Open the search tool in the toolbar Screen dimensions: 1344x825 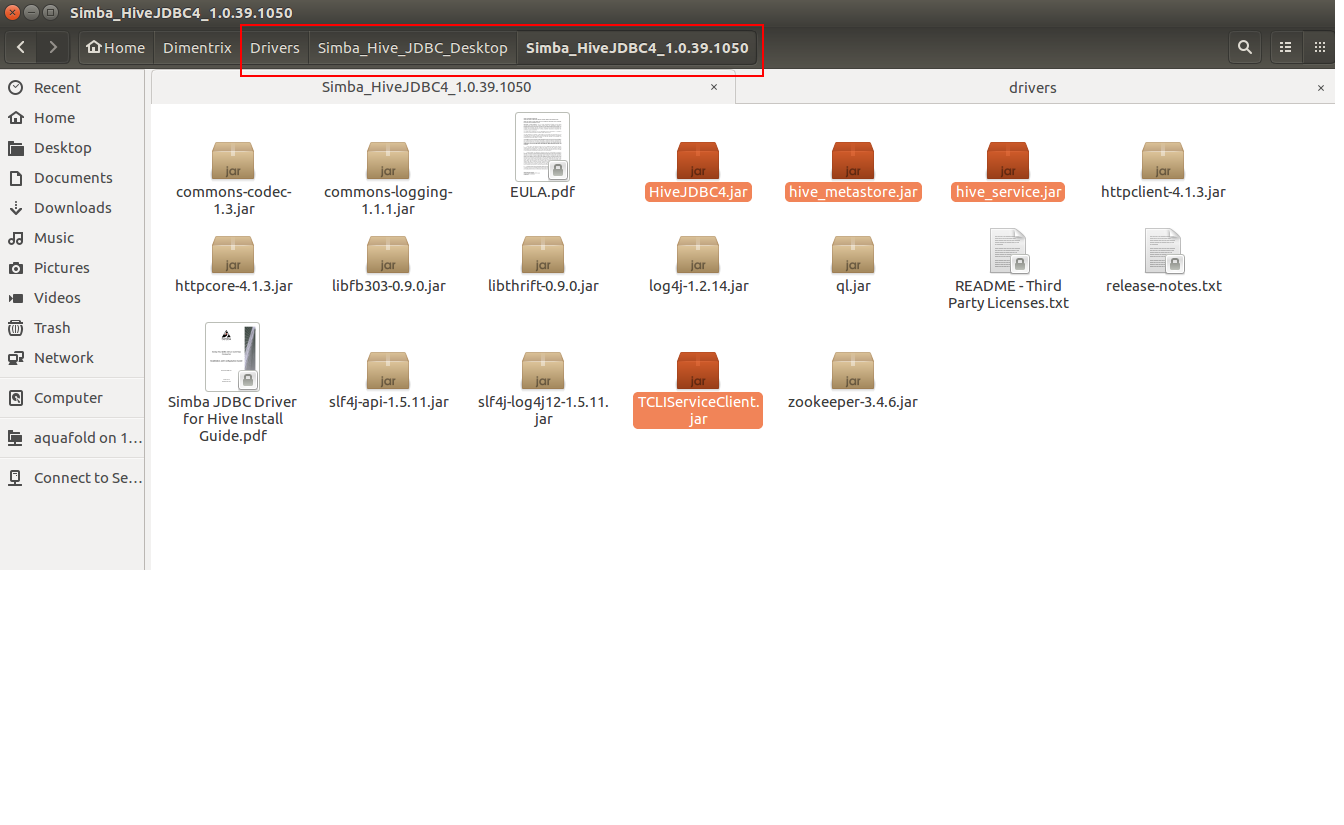tap(1244, 47)
